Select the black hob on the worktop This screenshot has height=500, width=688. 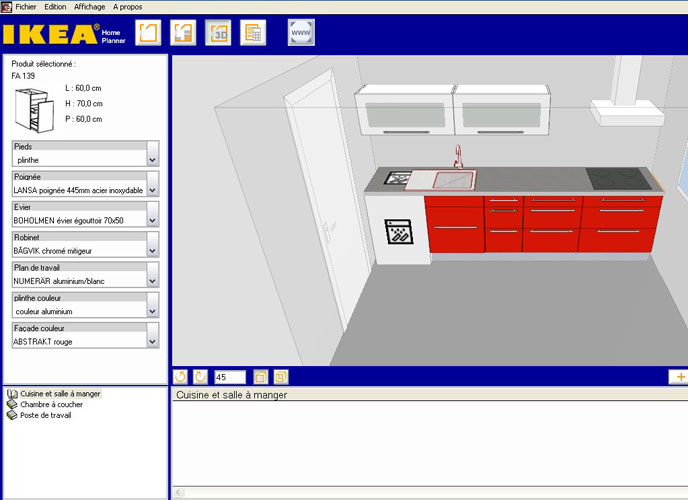(x=618, y=178)
